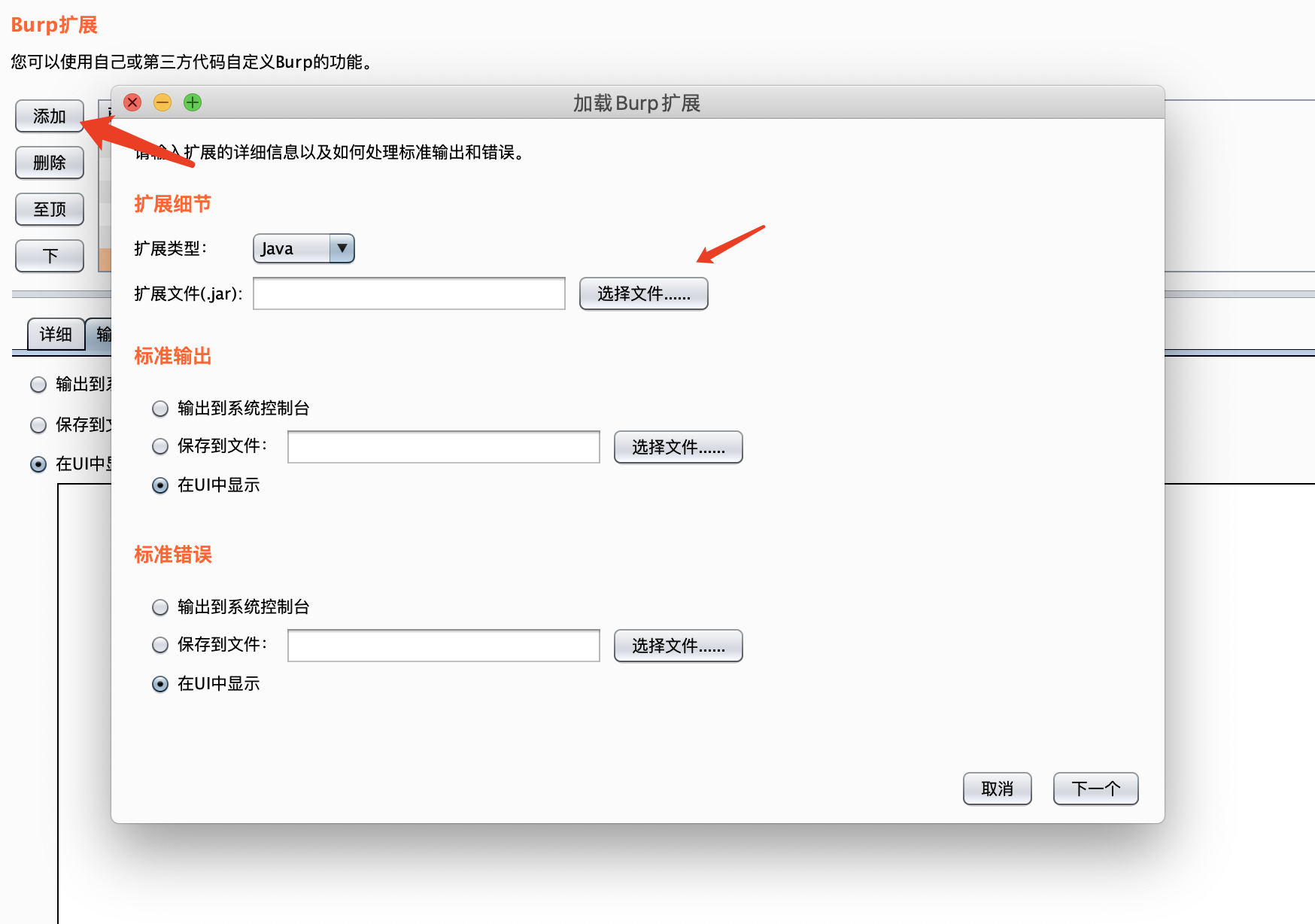Image resolution: width=1315 pixels, height=924 pixels.
Task: Click the 标准错误 section heading
Action: click(x=173, y=555)
